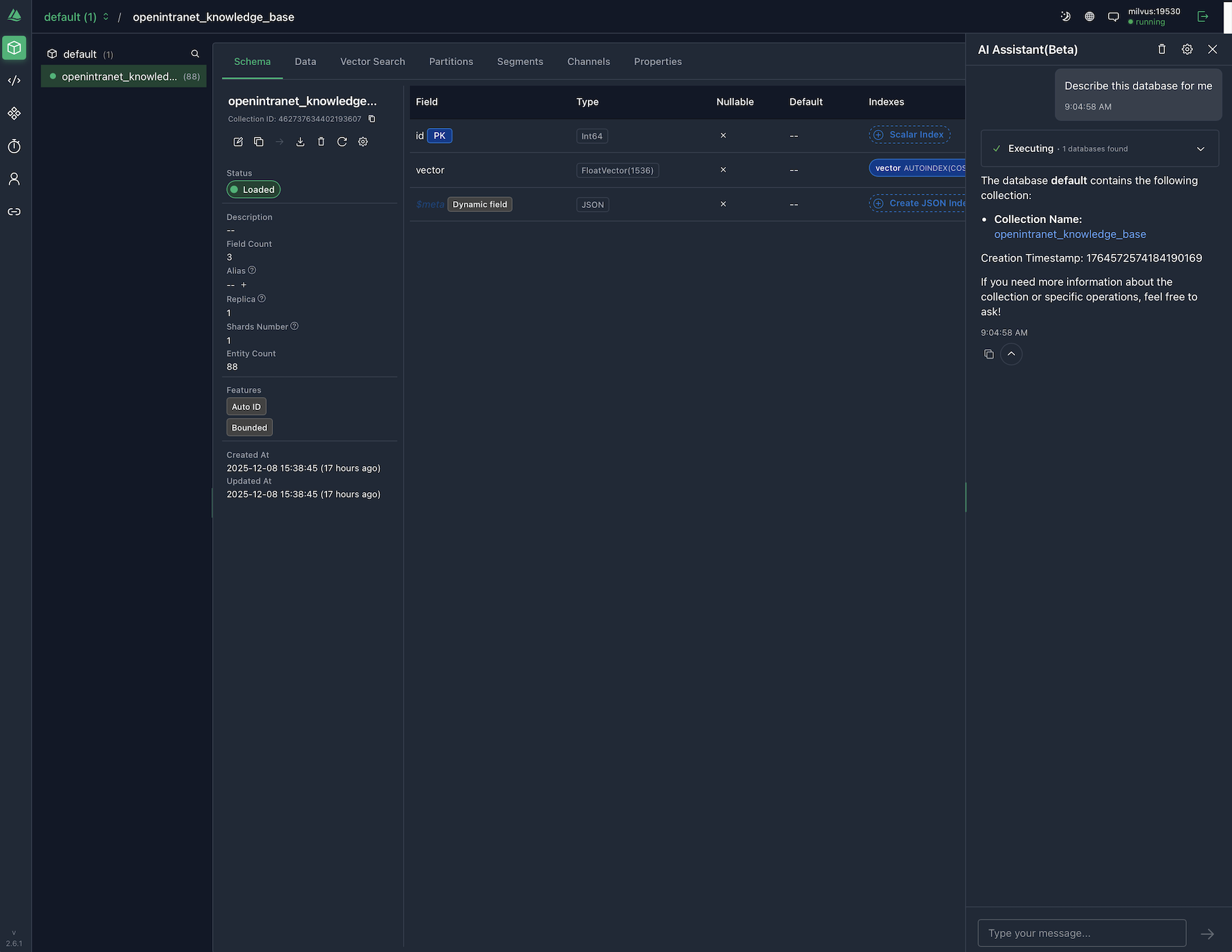The image size is (1232, 952).
Task: Collapse the assistant response with up chevron
Action: (x=1011, y=354)
